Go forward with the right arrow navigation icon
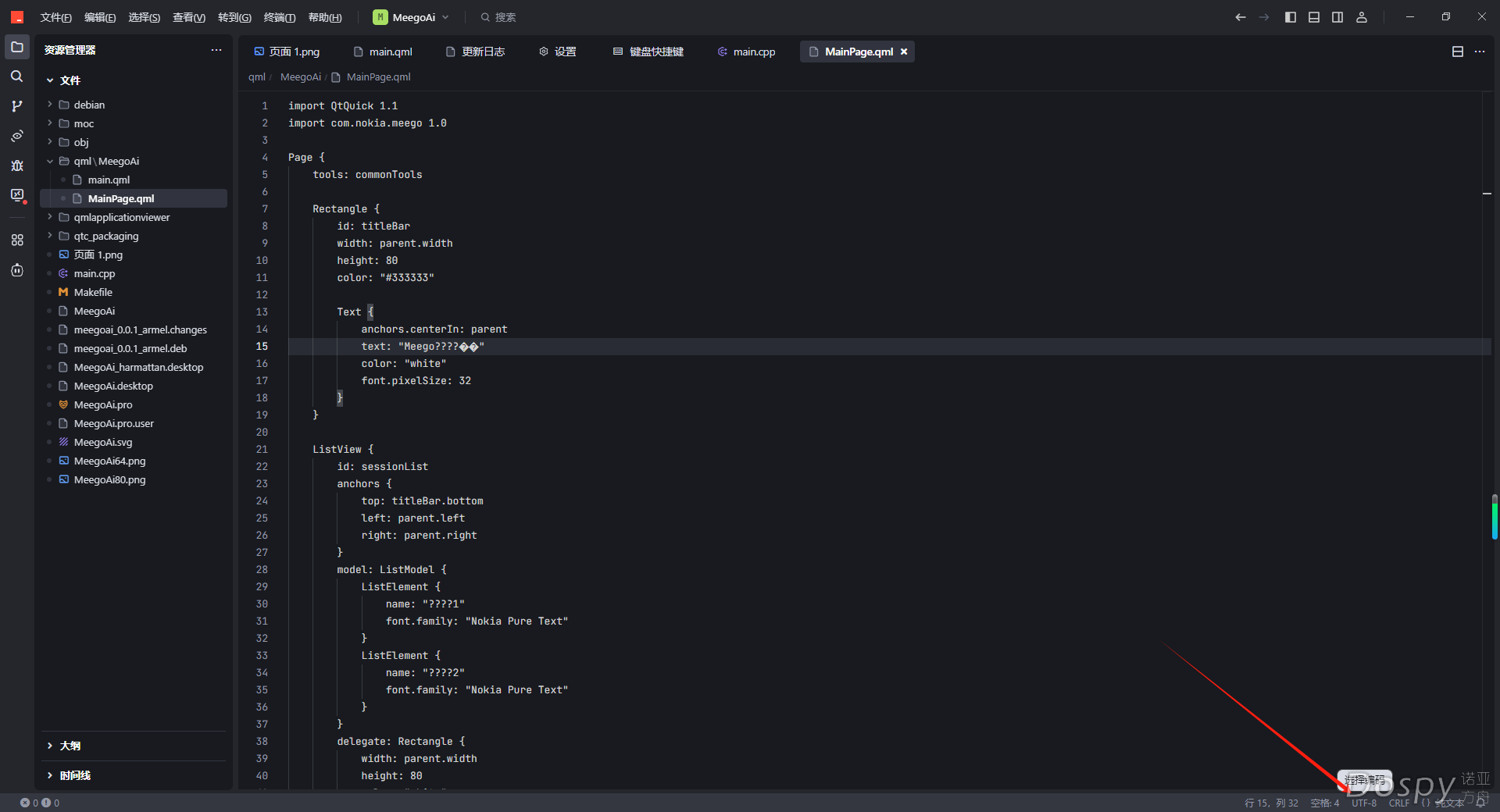The image size is (1500, 812). [x=1263, y=17]
